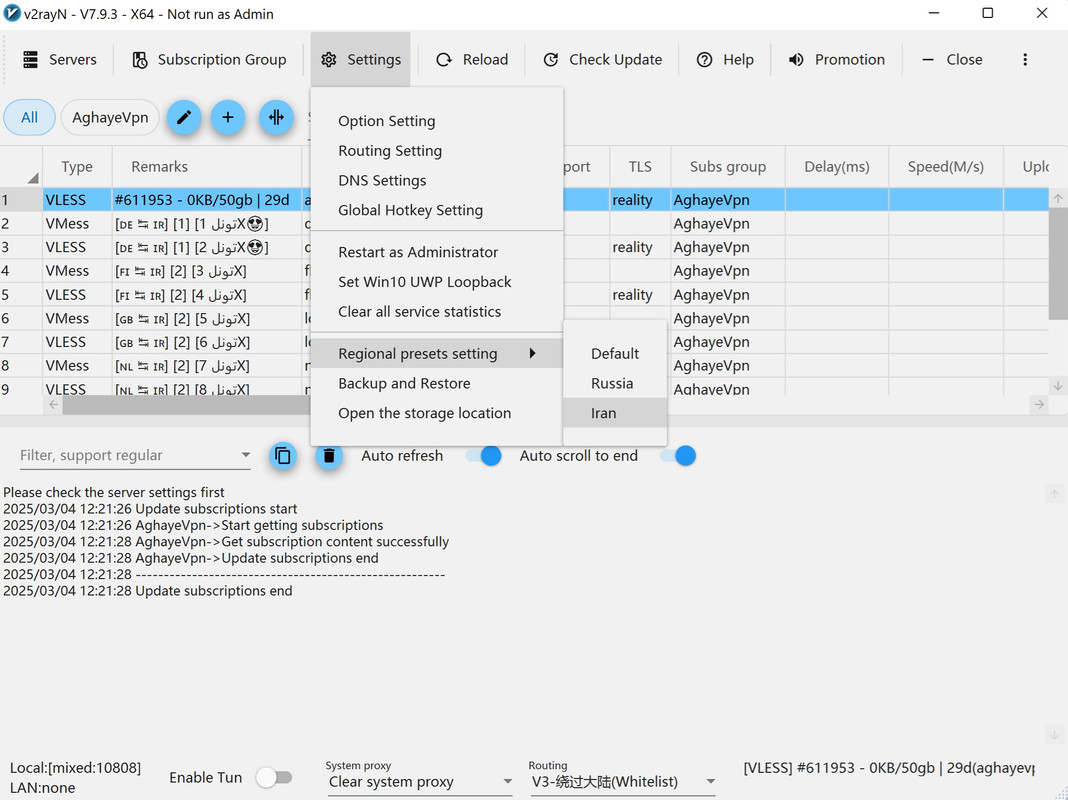The width and height of the screenshot is (1068, 800).
Task: Click the copy log icon
Action: coord(283,455)
